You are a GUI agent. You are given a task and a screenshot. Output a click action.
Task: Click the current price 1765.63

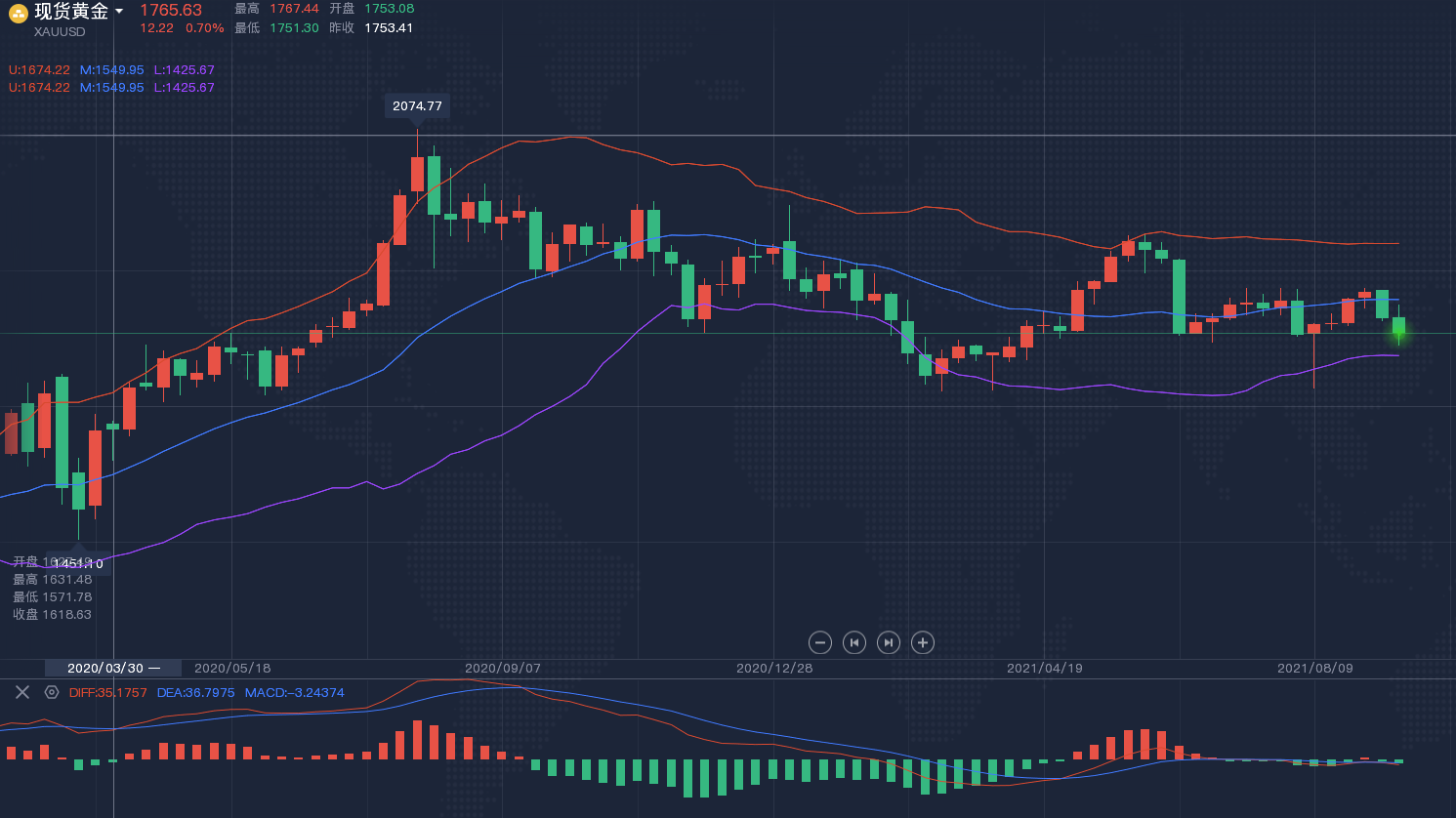click(x=171, y=11)
